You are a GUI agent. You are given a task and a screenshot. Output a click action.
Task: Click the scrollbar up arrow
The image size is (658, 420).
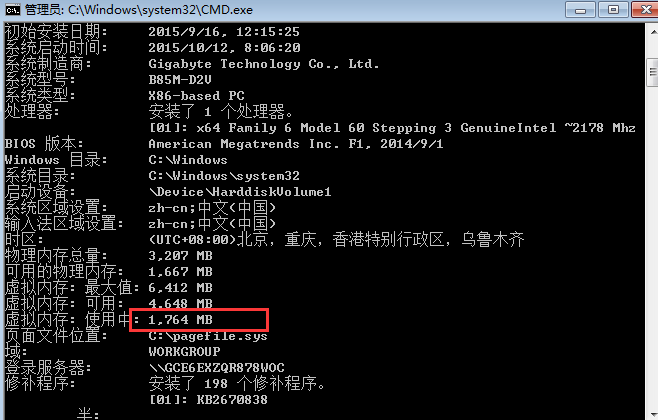coord(653,32)
